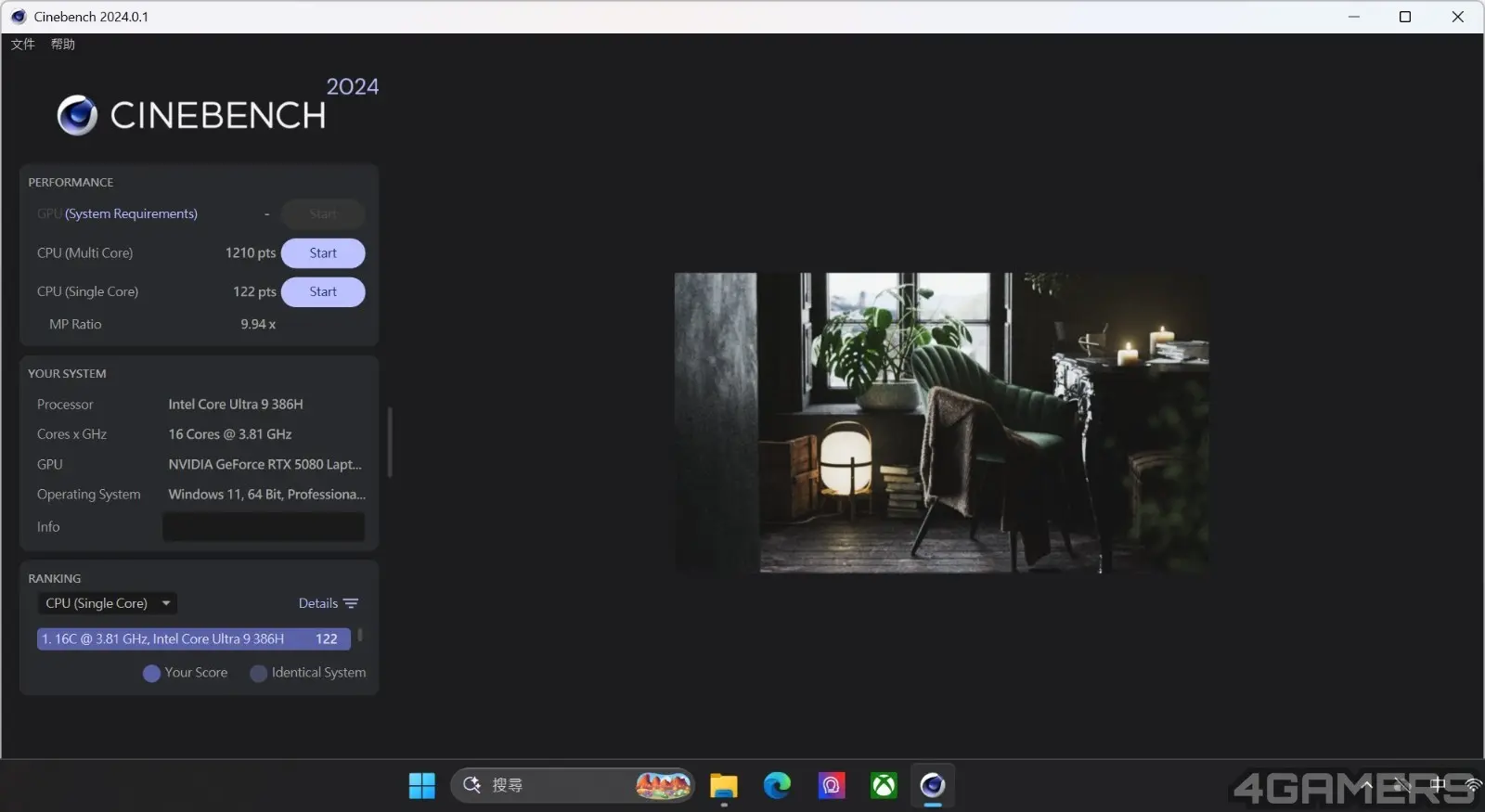This screenshot has width=1485, height=812.
Task: Click the 1210 pts multi core score
Action: 251,253
